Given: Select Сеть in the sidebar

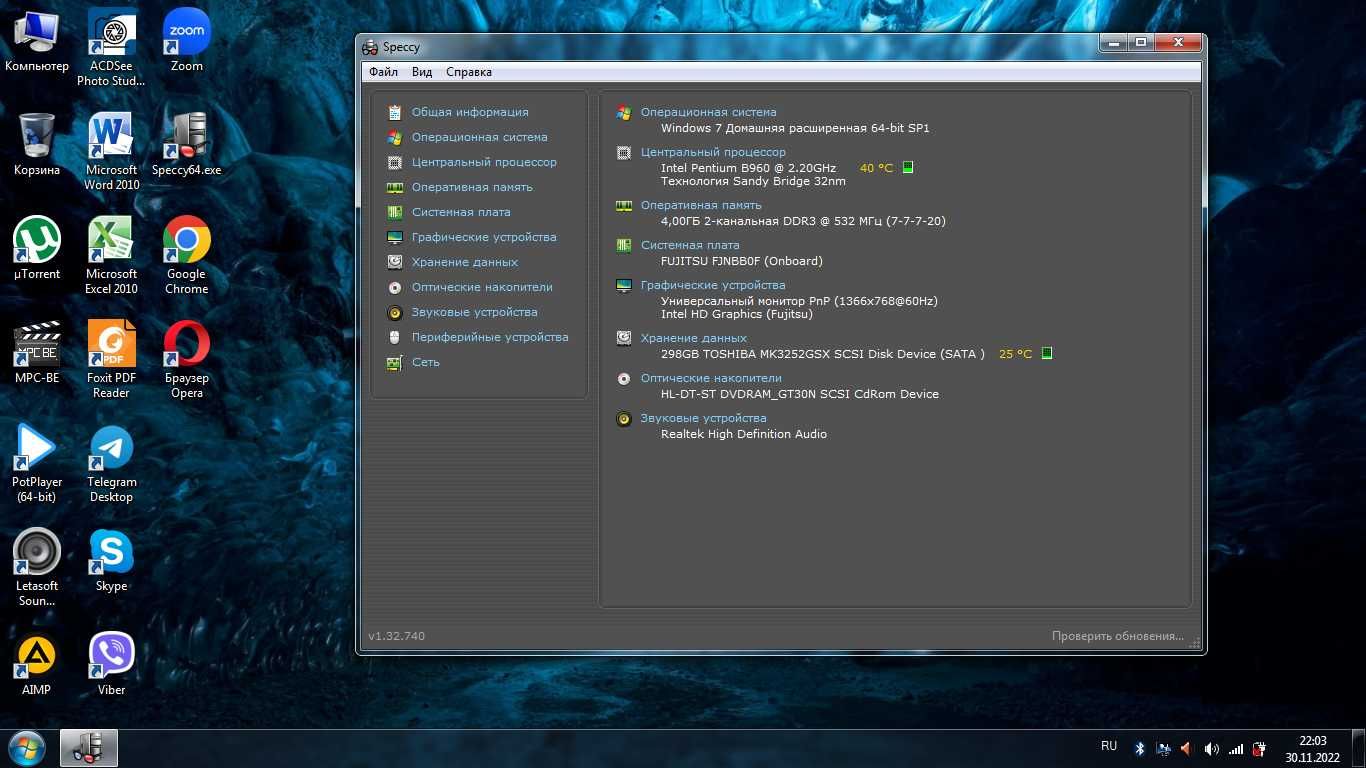Looking at the screenshot, I should point(425,362).
